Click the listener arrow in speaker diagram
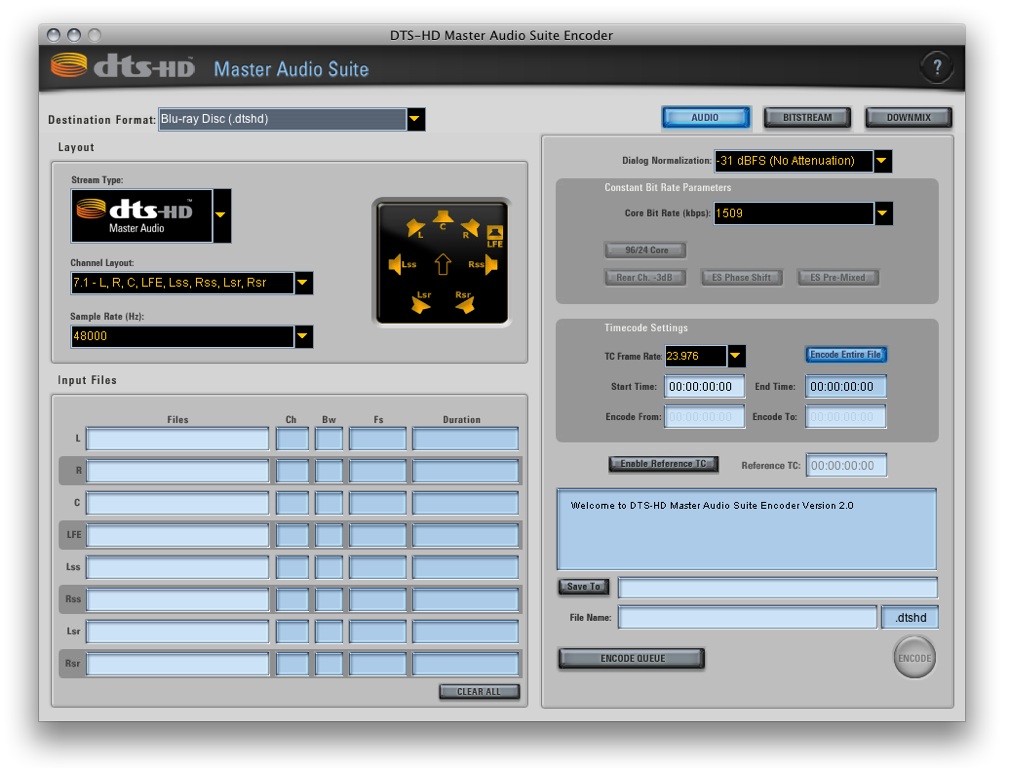Image resolution: width=1009 pixels, height=768 pixels. 443,264
